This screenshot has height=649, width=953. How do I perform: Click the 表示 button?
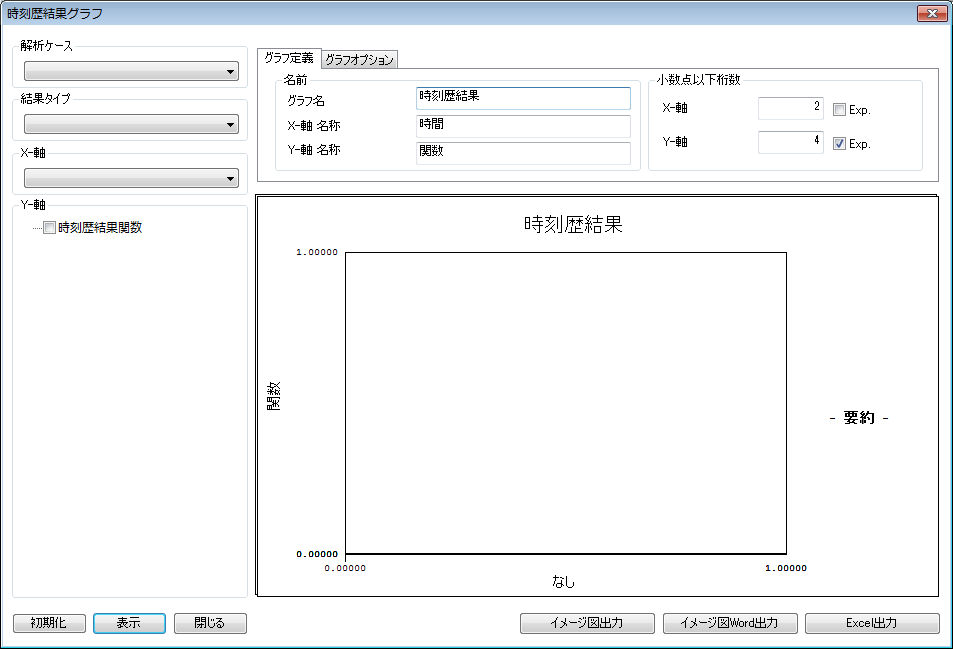pos(129,623)
